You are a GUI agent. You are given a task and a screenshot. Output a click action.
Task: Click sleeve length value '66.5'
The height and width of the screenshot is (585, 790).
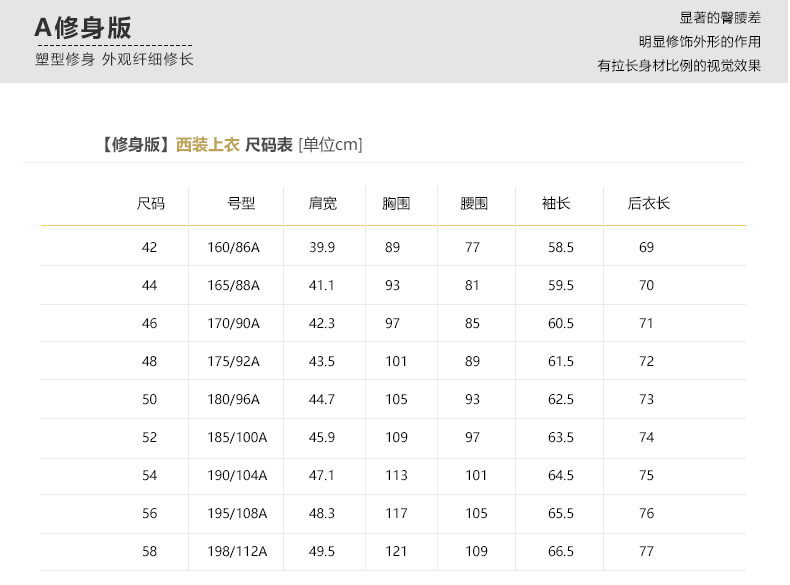pyautogui.click(x=561, y=551)
